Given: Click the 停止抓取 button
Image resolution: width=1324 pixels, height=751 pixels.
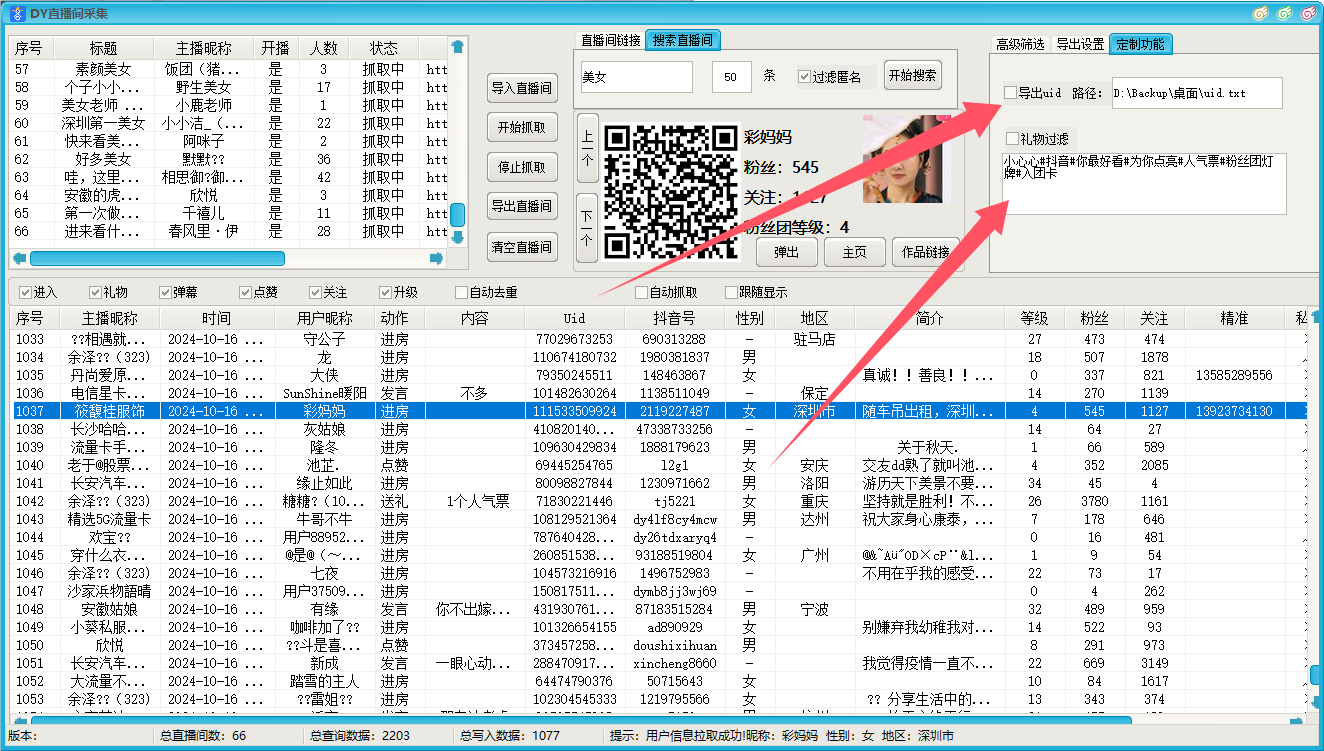Looking at the screenshot, I should click(522, 167).
